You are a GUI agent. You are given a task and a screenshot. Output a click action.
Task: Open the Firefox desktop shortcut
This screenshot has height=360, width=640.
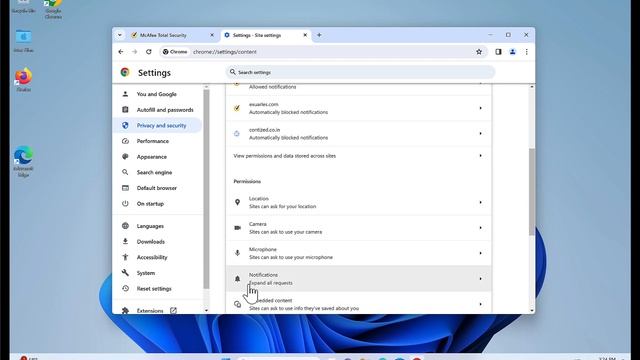[24, 80]
